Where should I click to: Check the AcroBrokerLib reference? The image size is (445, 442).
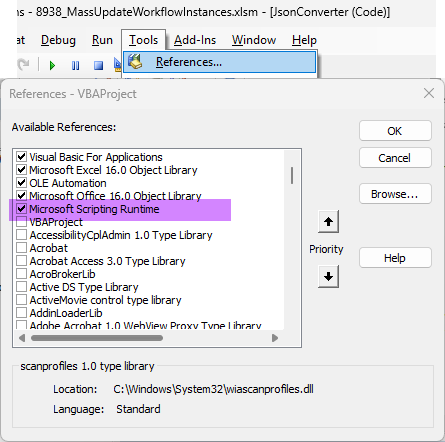(x=22, y=274)
